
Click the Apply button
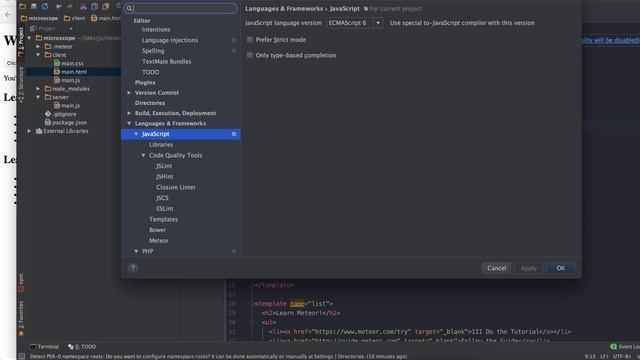[x=529, y=268]
